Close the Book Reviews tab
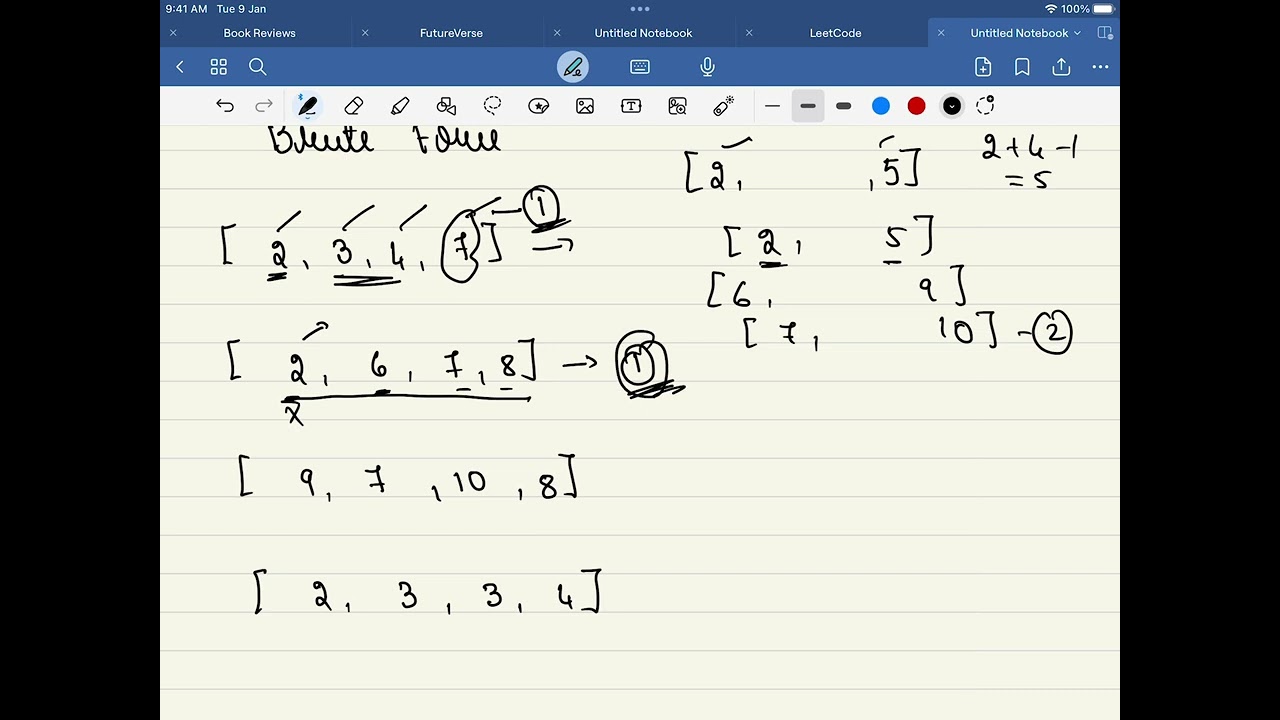This screenshot has height=720, width=1280. (173, 33)
